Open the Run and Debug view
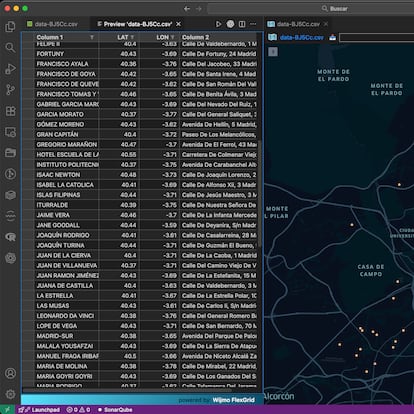The height and width of the screenshot is (414, 414). [10, 69]
